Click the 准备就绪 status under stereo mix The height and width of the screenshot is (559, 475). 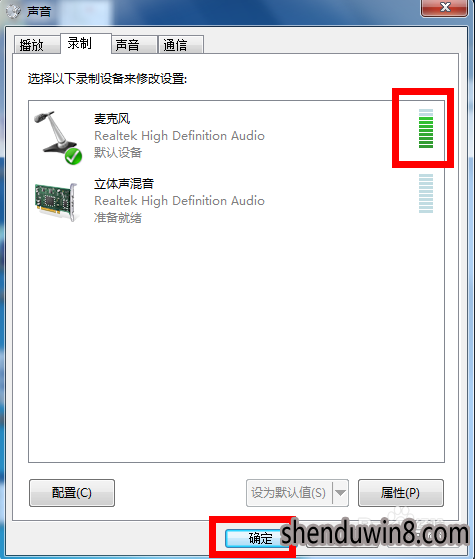coord(118,217)
